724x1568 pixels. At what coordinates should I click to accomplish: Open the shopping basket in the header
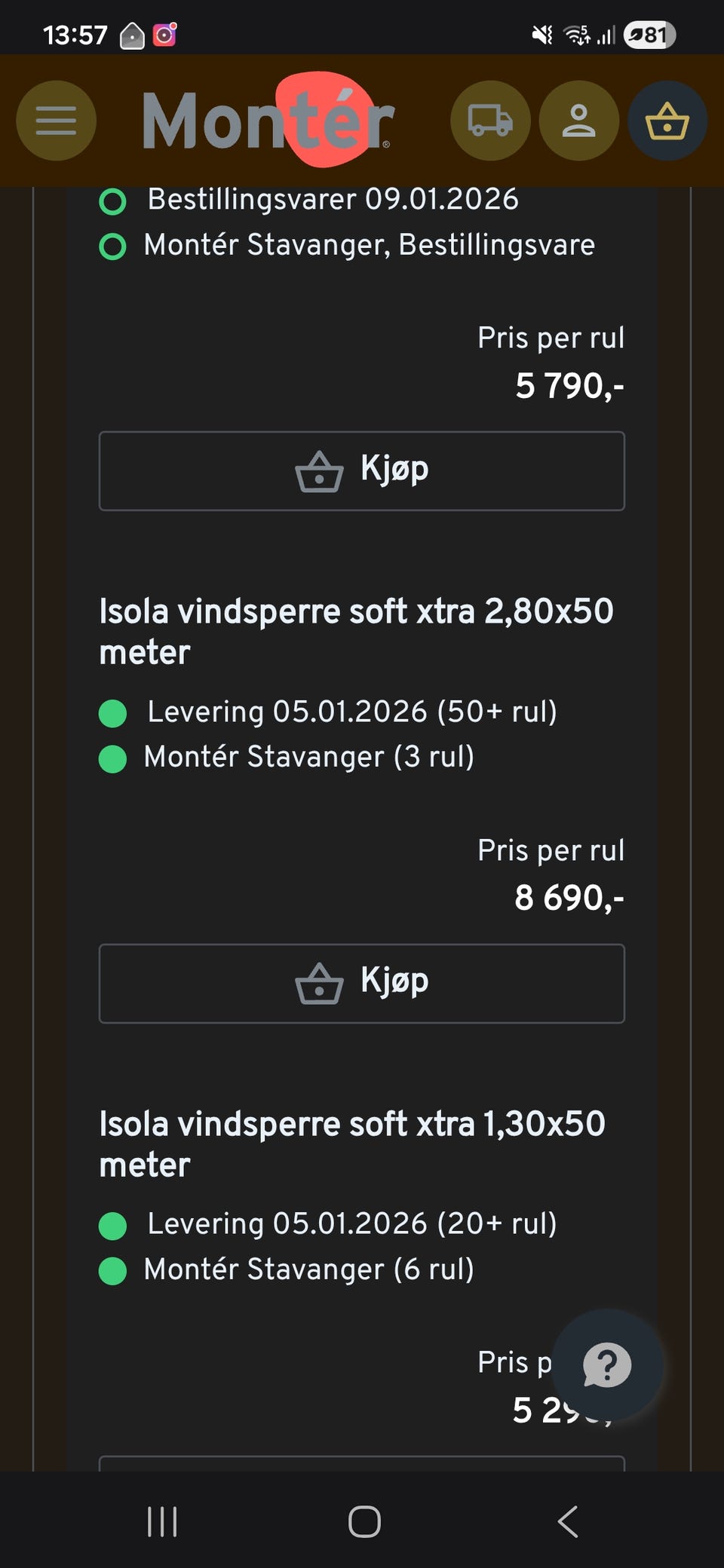point(667,121)
